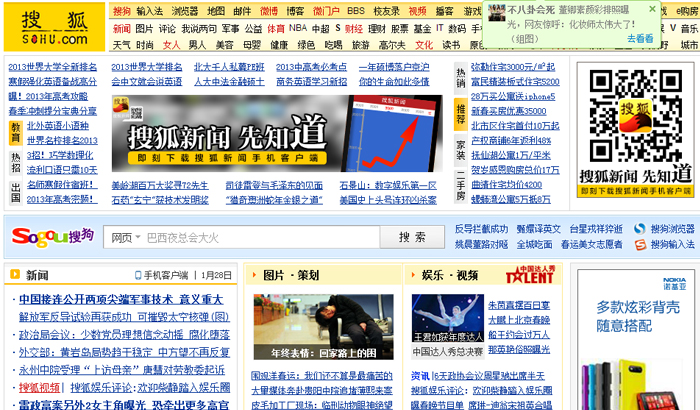
Task: Open the 北外英语小语种 education link
Action: (x=58, y=126)
